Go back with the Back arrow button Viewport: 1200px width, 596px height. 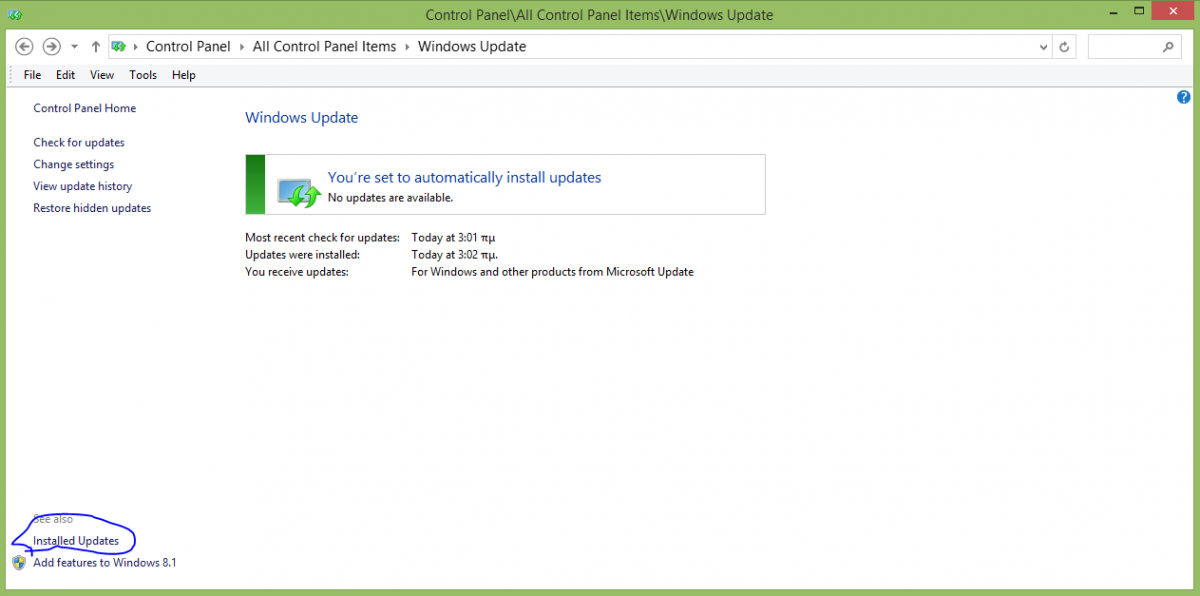point(25,47)
